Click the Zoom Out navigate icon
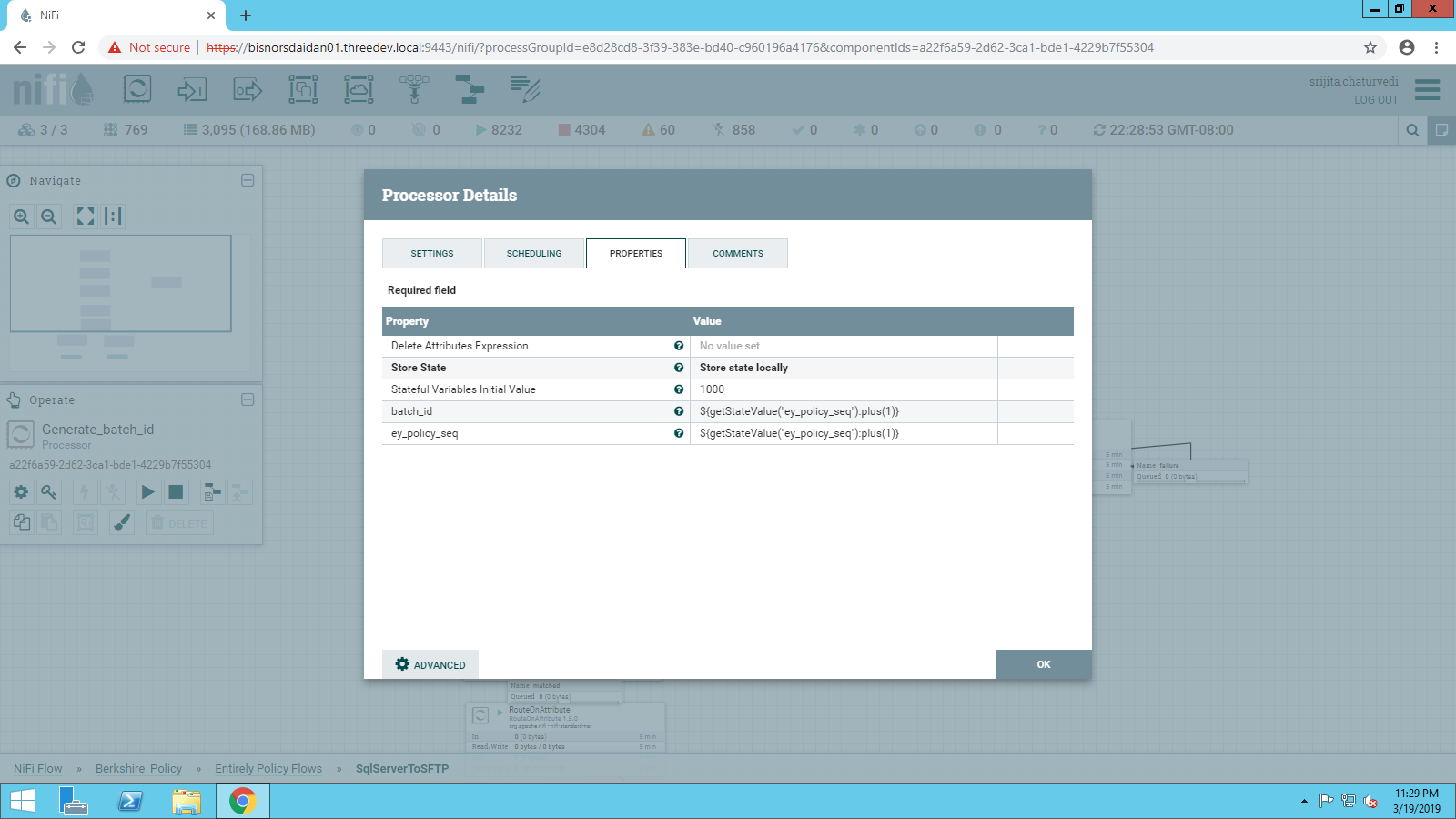This screenshot has height=819, width=1456. pos(49,217)
